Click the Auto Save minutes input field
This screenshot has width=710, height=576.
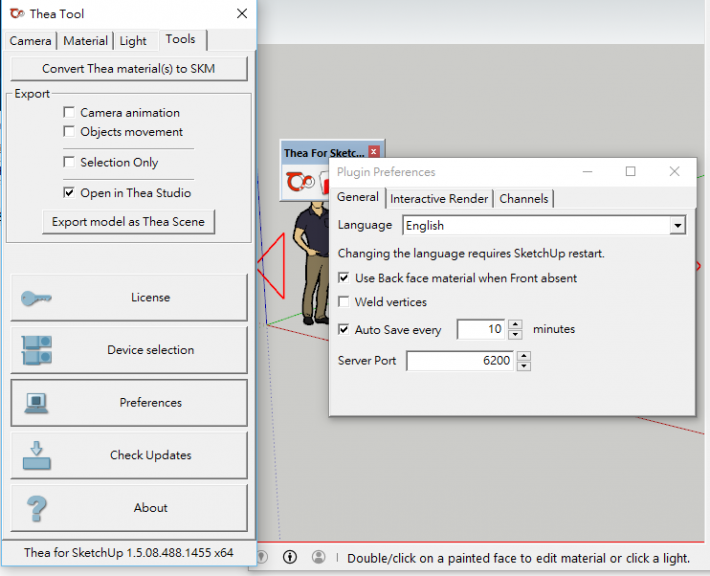coord(481,329)
